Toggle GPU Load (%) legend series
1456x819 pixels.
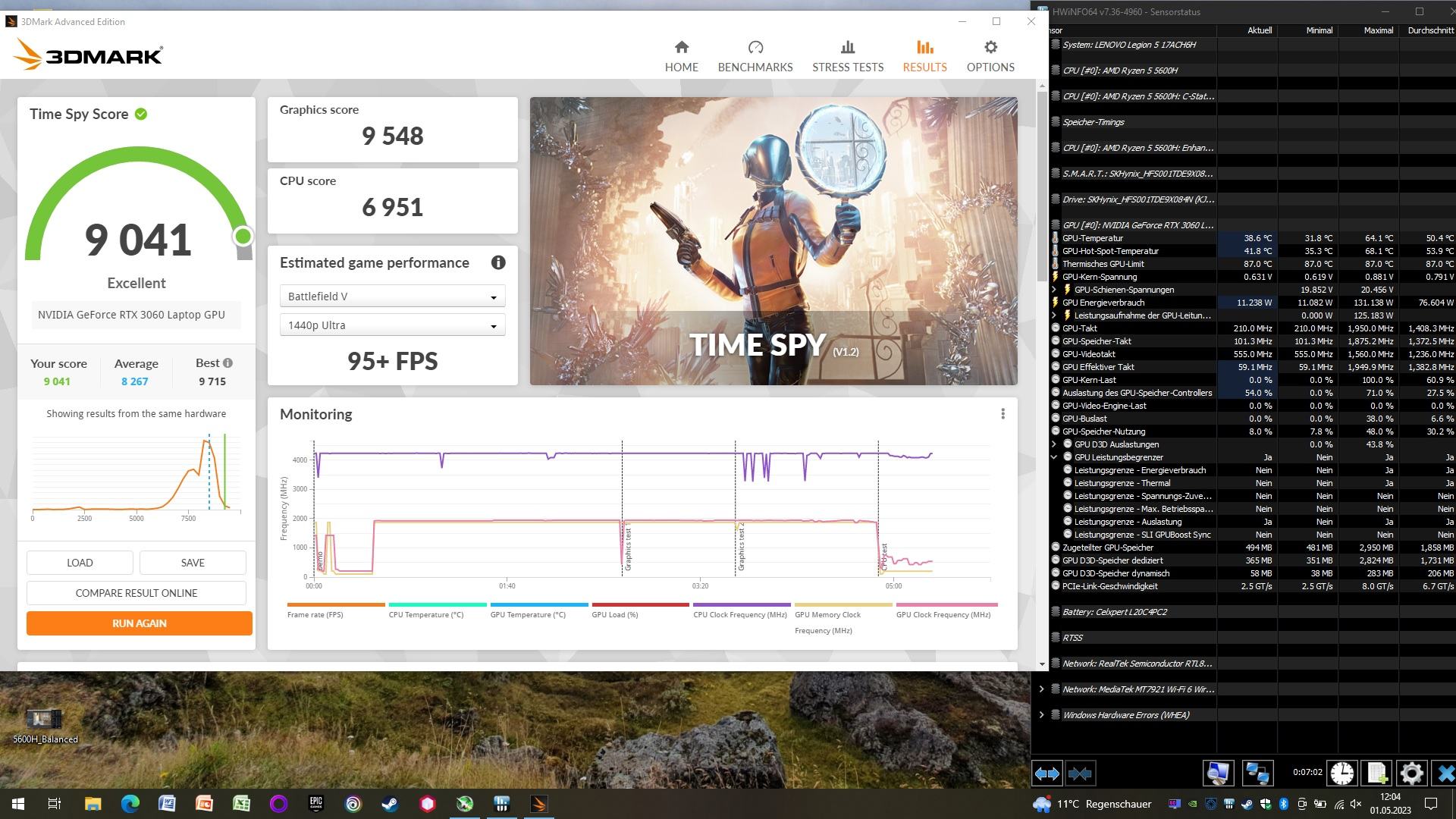click(x=614, y=614)
